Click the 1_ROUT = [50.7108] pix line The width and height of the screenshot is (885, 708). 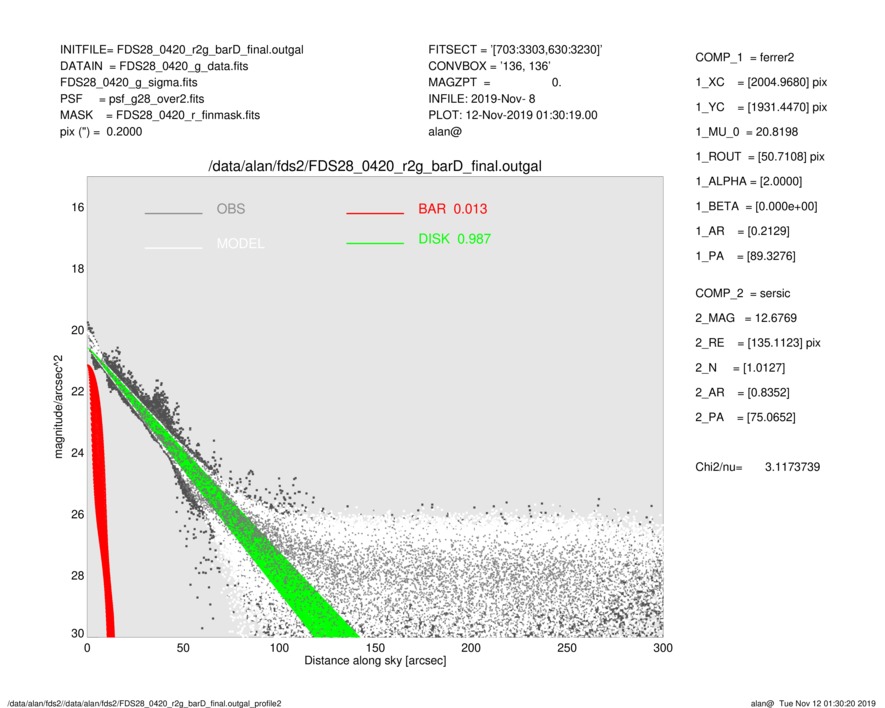click(760, 157)
